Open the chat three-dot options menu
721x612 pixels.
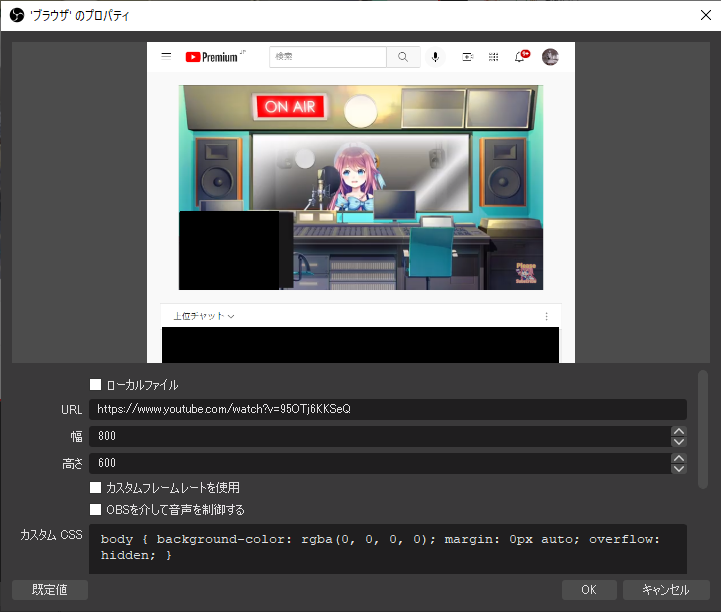546,316
